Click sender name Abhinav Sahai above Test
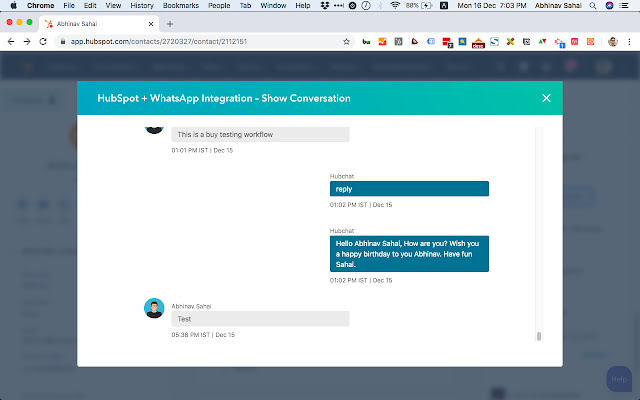The image size is (640, 400). pyautogui.click(x=191, y=306)
